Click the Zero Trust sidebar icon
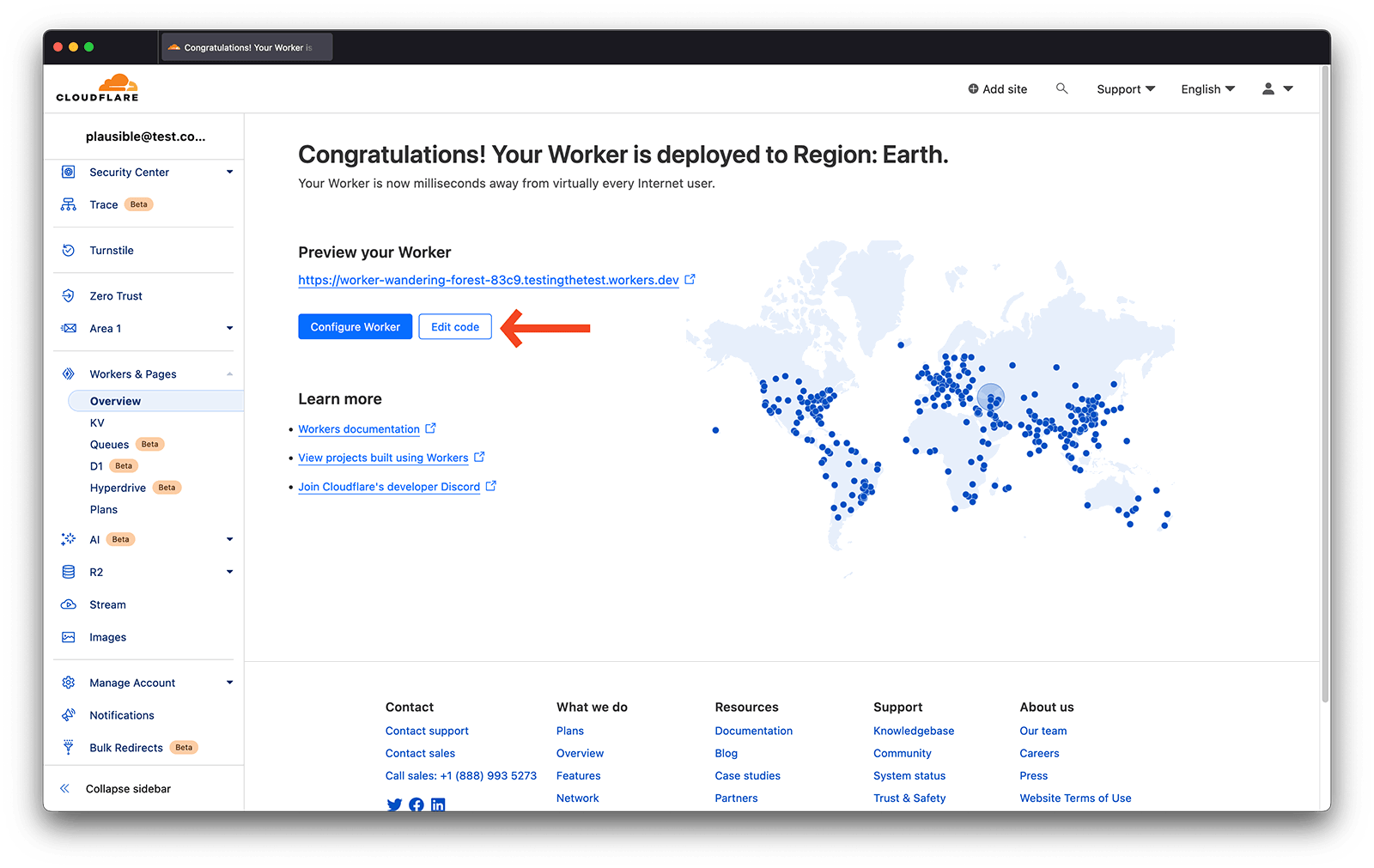The image size is (1374, 868). coord(69,295)
